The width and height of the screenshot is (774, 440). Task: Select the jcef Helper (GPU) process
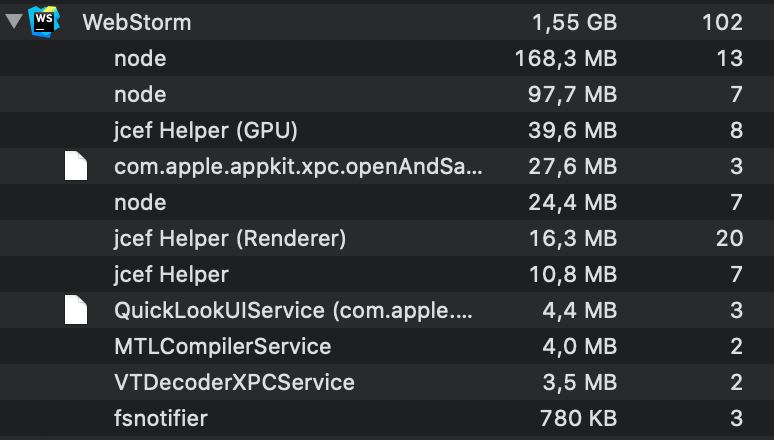click(387, 130)
